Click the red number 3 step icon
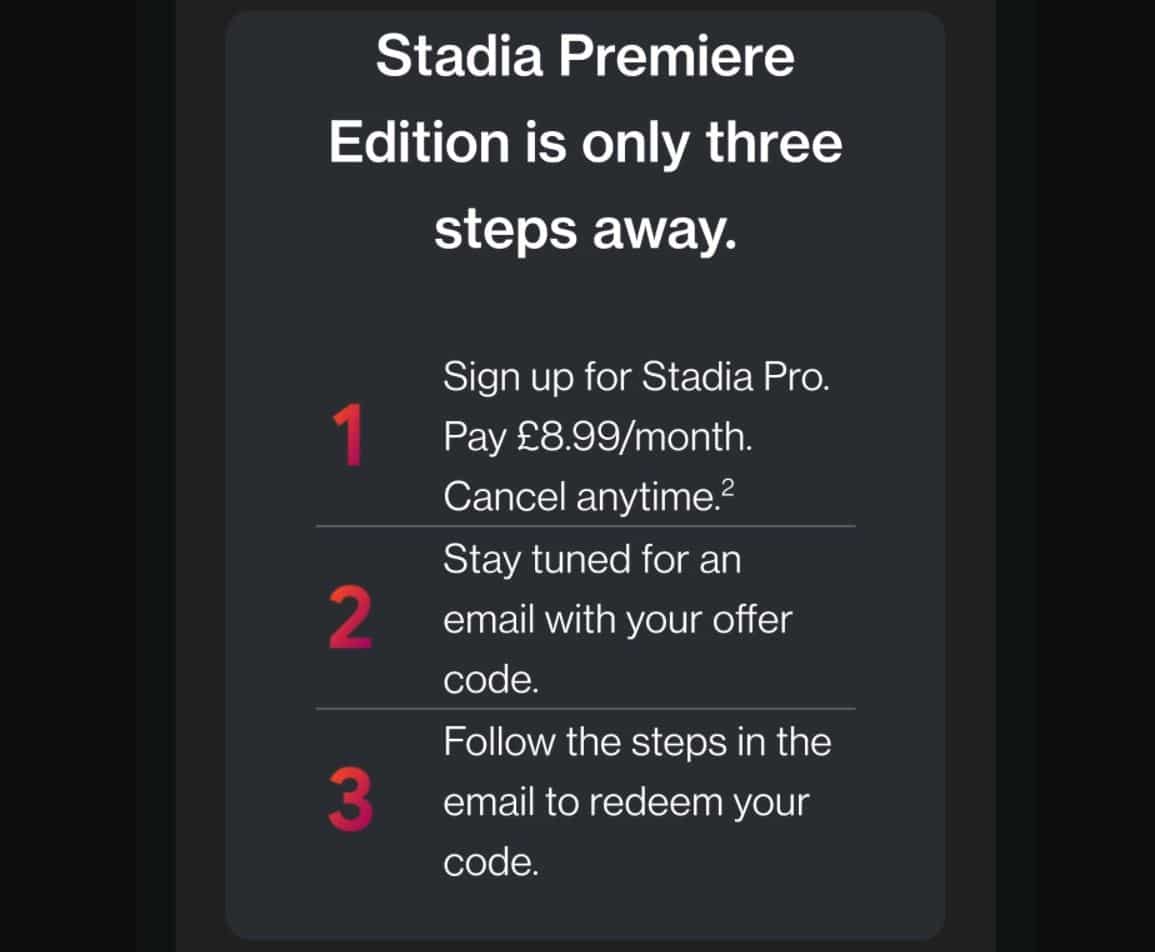Viewport: 1155px width, 952px height. (x=350, y=803)
